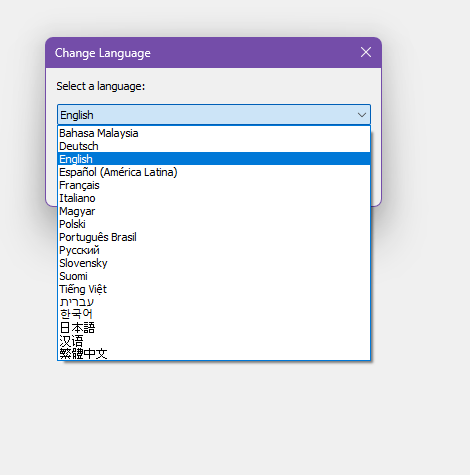
Task: Choose Slovensky language
Action: coord(214,263)
